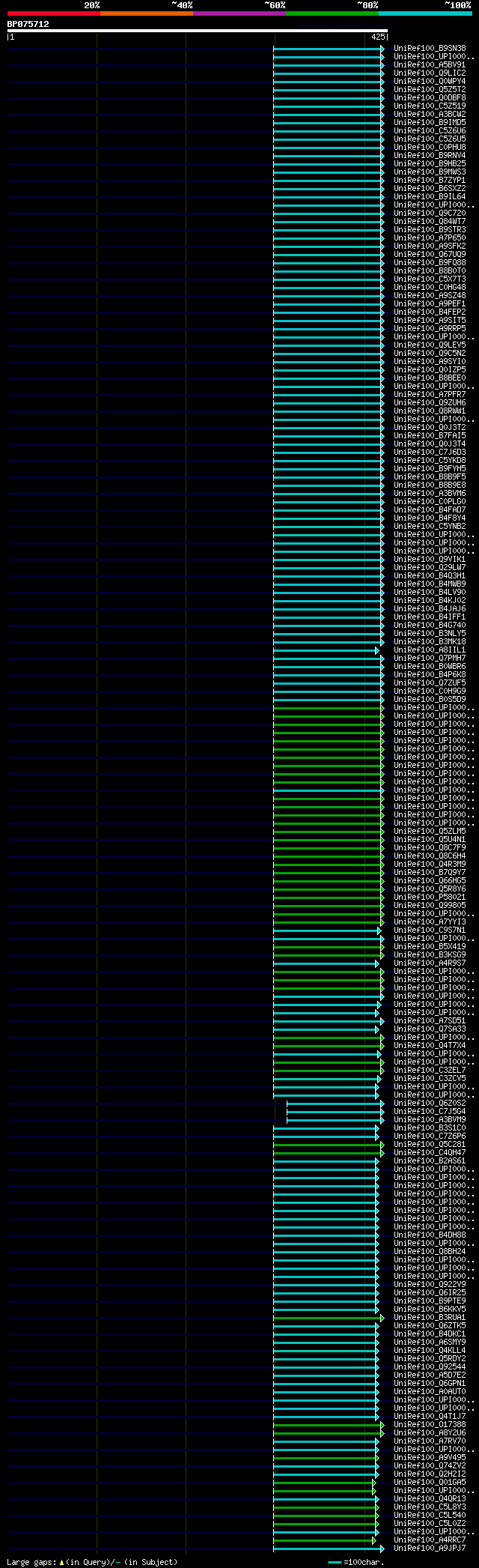
Task: Click the orange ~40% identity legend bar
Action: pyautogui.click(x=146, y=13)
